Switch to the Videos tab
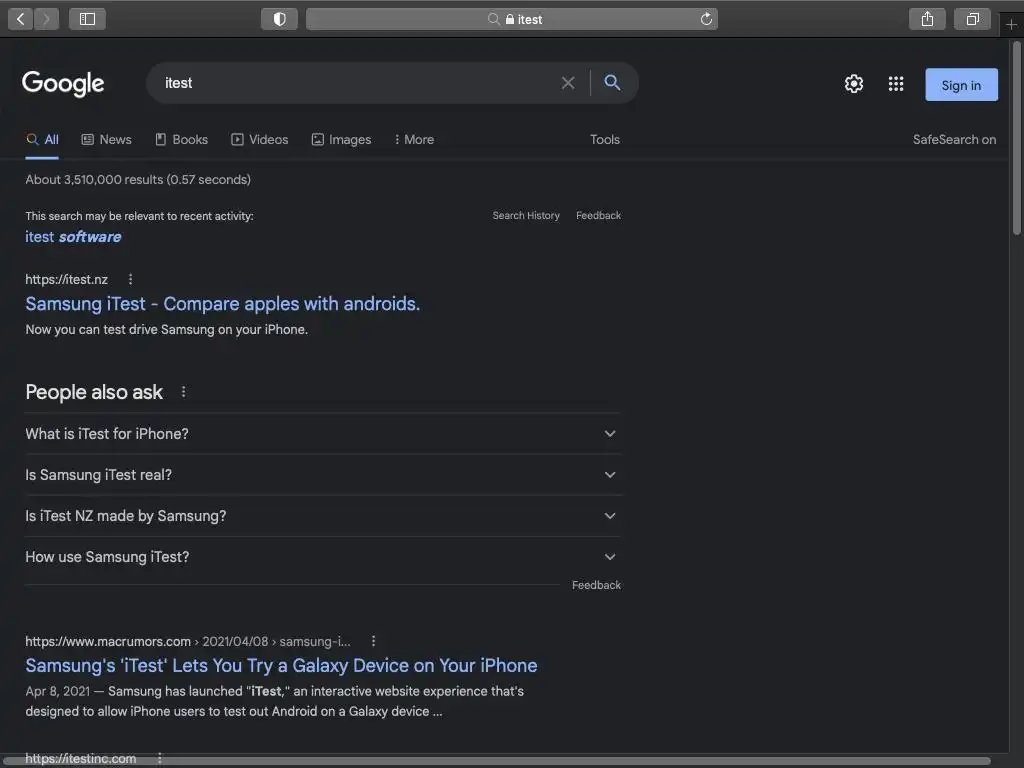This screenshot has width=1024, height=768. tap(260, 139)
